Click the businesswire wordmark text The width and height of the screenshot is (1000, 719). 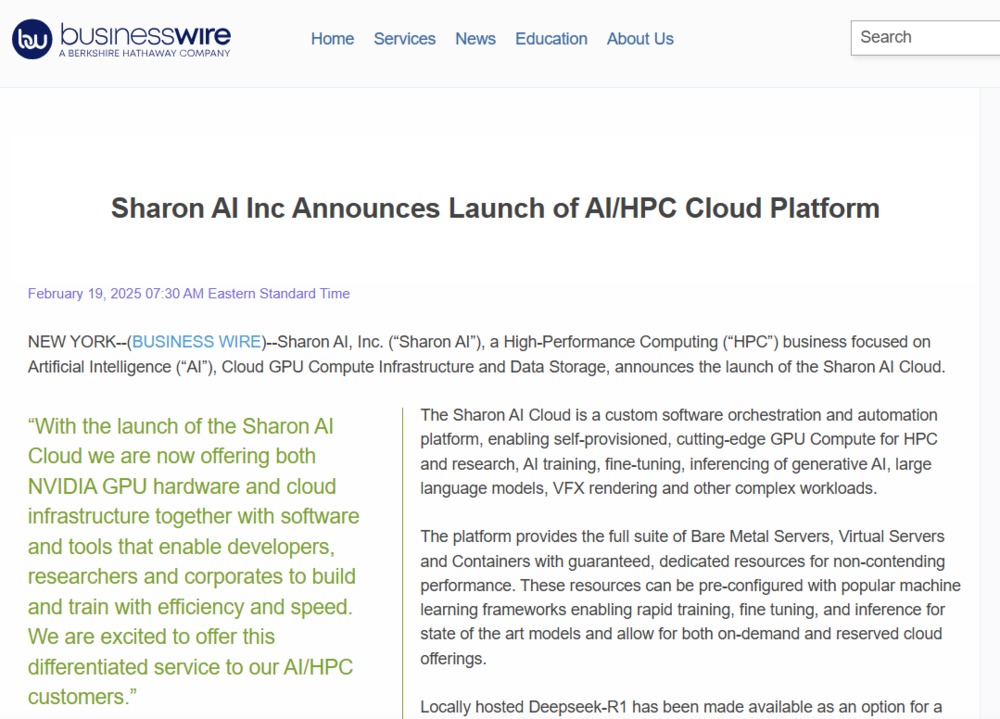pyautogui.click(x=145, y=33)
